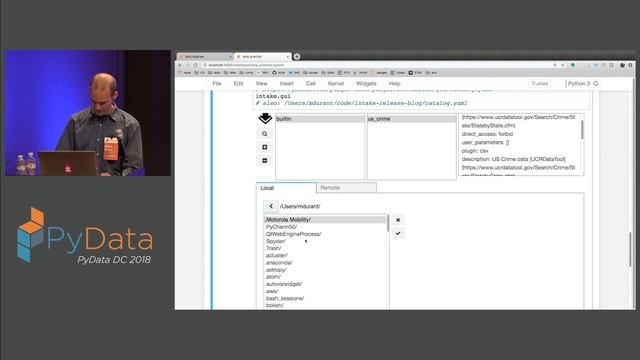Open the Widgets menu

(366, 84)
